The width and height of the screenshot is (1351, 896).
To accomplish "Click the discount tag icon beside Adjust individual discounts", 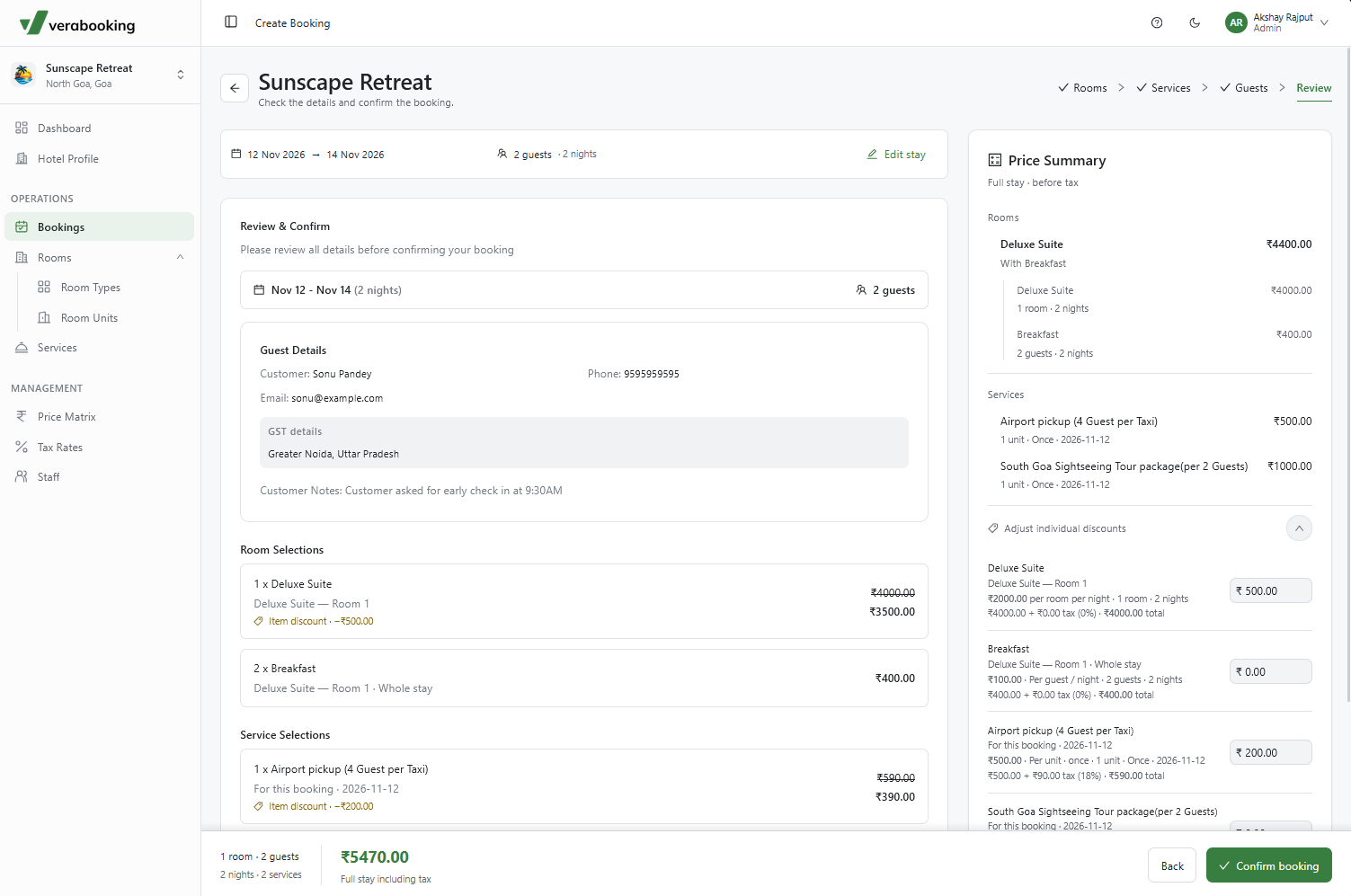I will 993,528.
